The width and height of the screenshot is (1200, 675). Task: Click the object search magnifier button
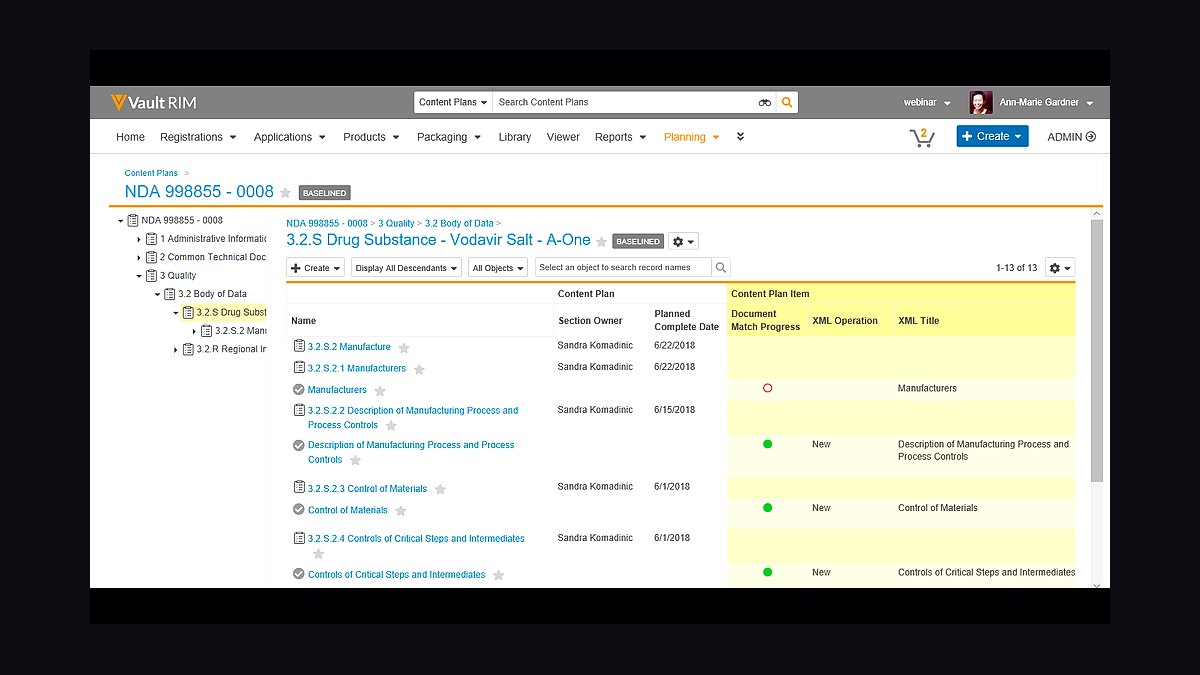pyautogui.click(x=721, y=267)
